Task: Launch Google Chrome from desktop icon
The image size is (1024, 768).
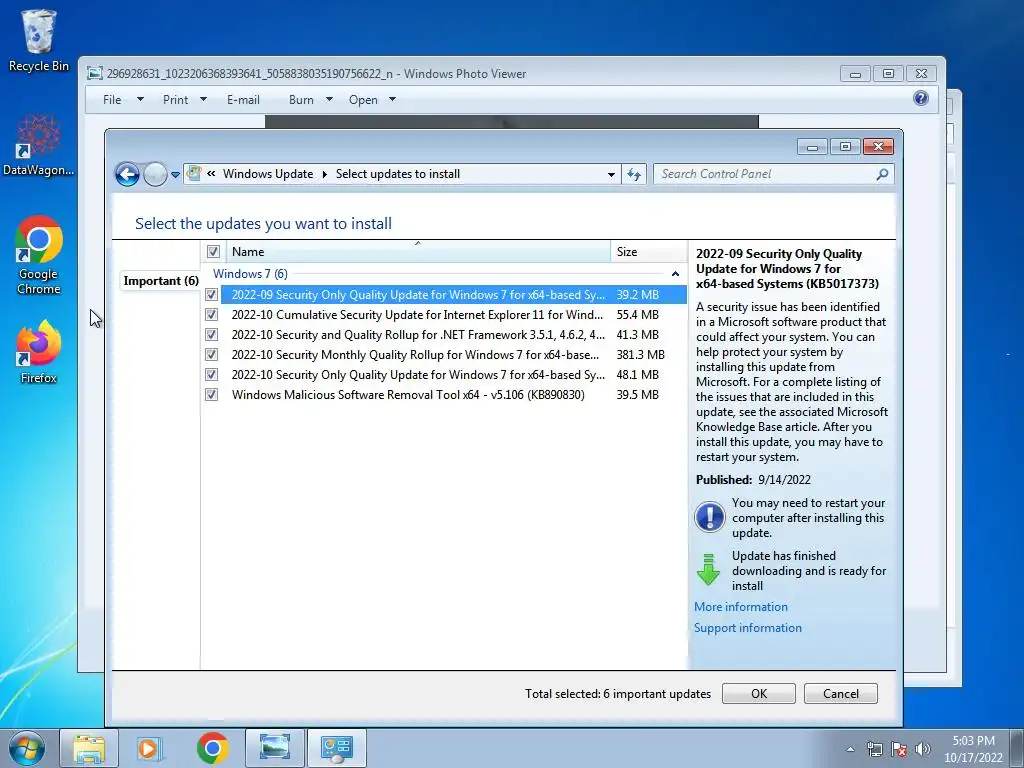Action: pos(39,255)
